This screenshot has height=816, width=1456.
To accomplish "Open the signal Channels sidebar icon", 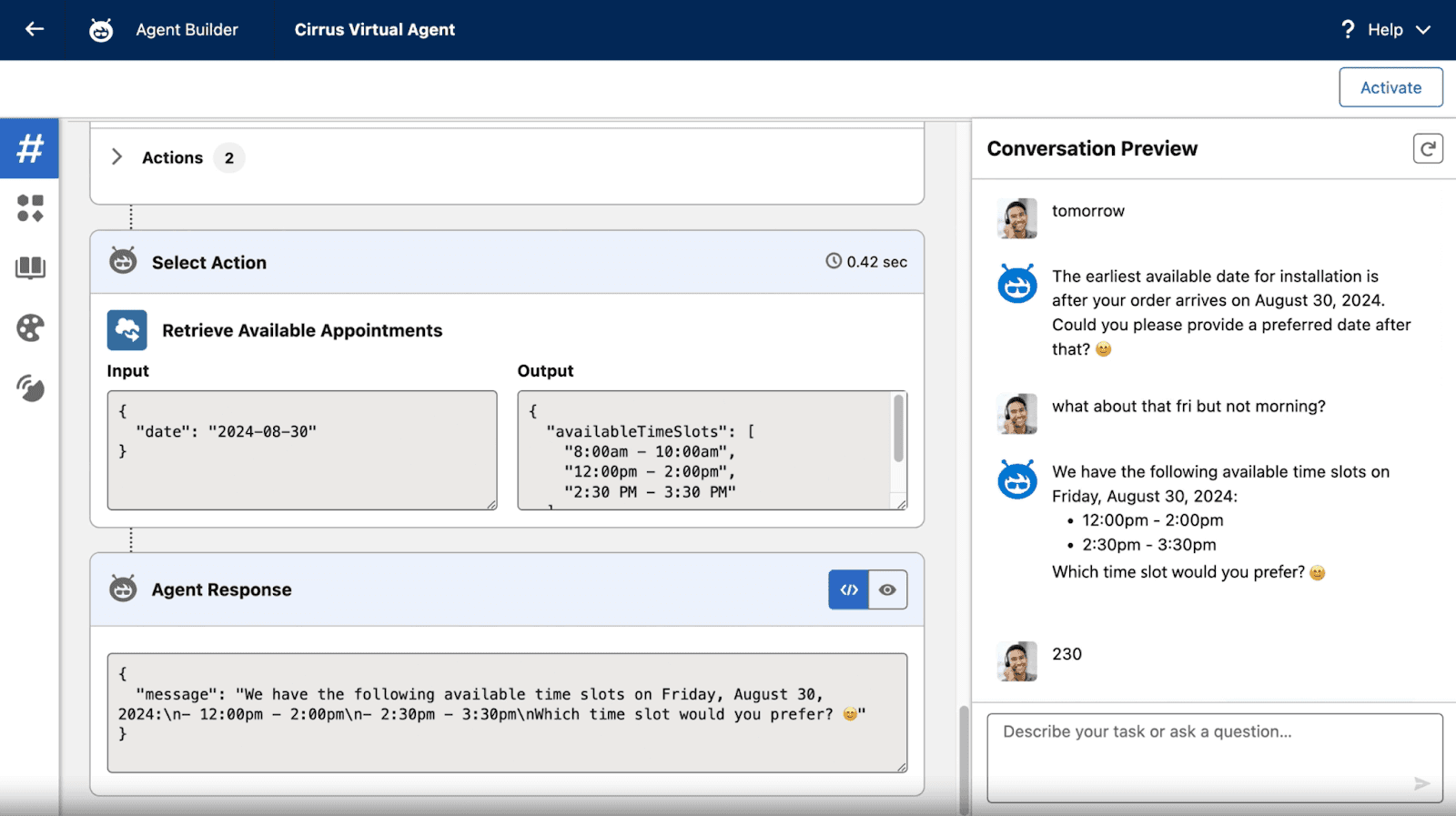I will 30,388.
